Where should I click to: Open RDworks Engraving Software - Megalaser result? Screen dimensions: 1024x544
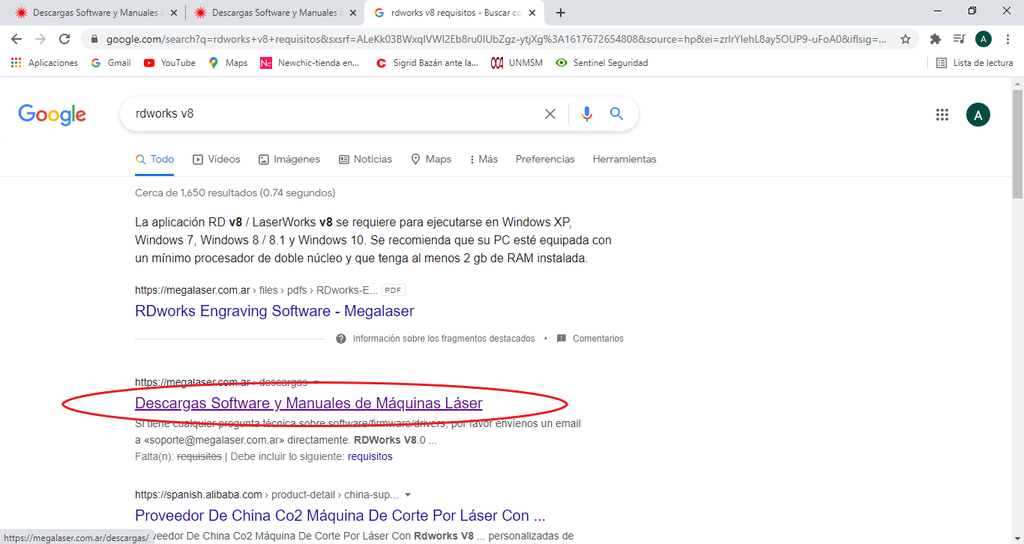pyautogui.click(x=274, y=311)
